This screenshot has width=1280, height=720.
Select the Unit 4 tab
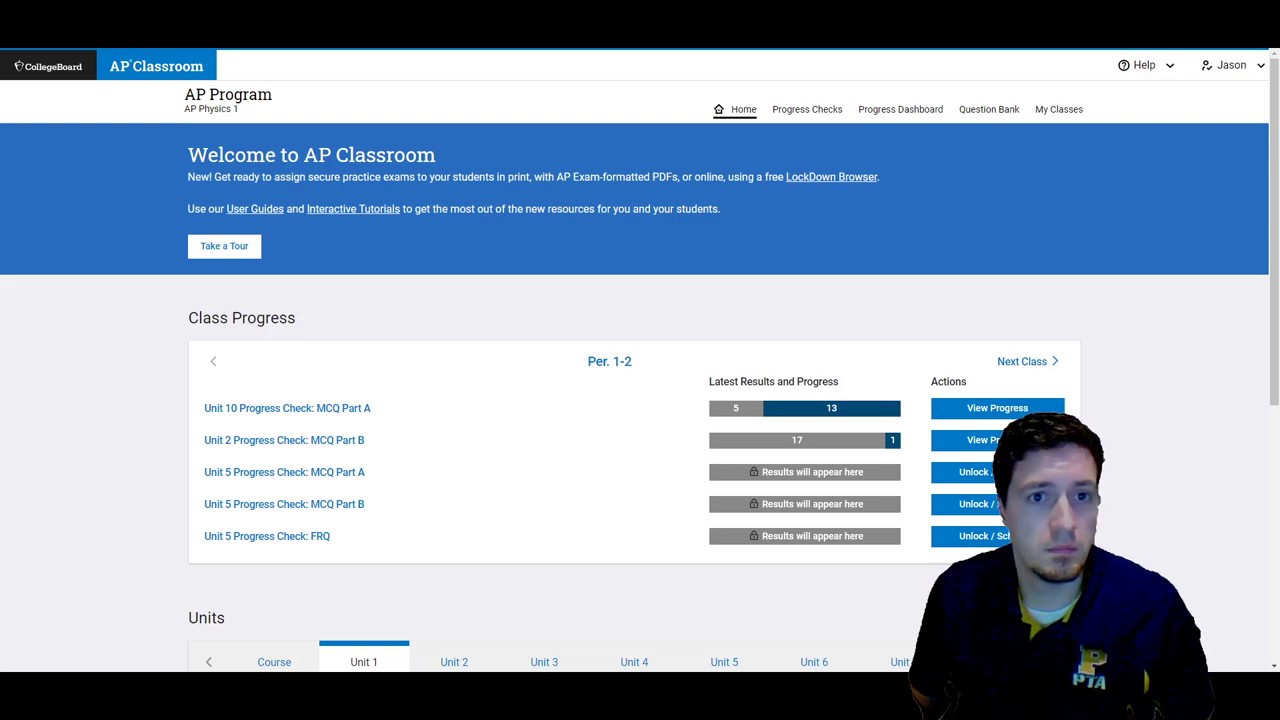coord(634,662)
